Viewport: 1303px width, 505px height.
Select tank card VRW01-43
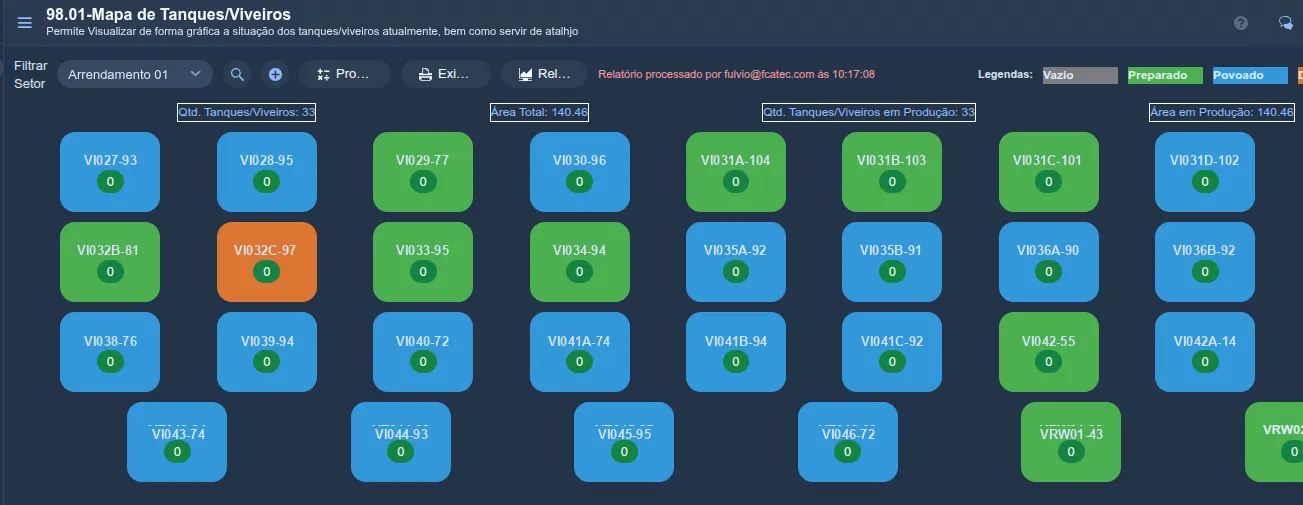pyautogui.click(x=1071, y=442)
